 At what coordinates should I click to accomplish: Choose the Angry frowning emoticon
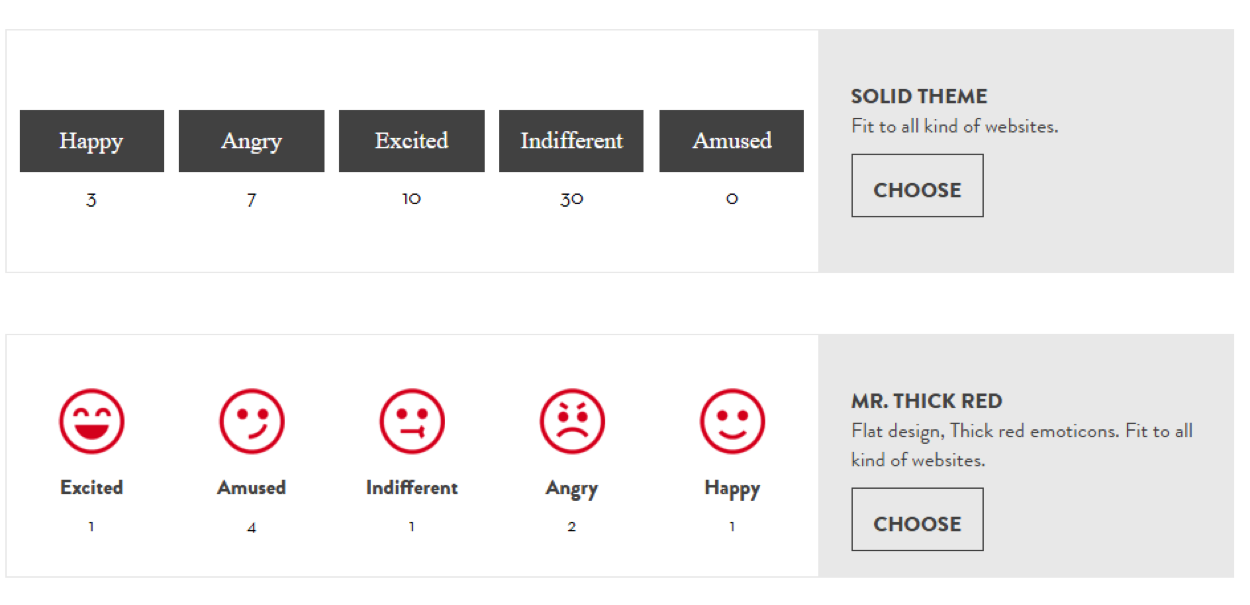[572, 421]
